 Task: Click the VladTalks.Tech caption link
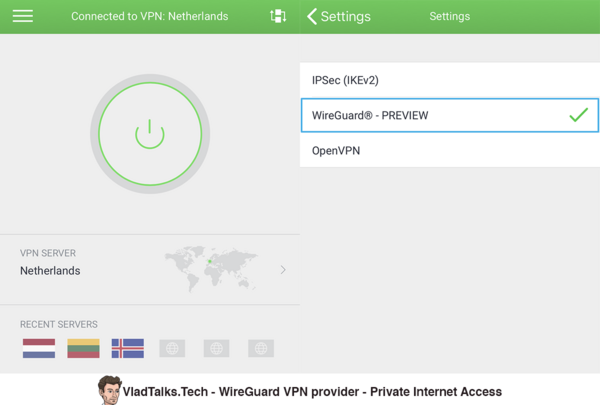pyautogui.click(x=312, y=392)
